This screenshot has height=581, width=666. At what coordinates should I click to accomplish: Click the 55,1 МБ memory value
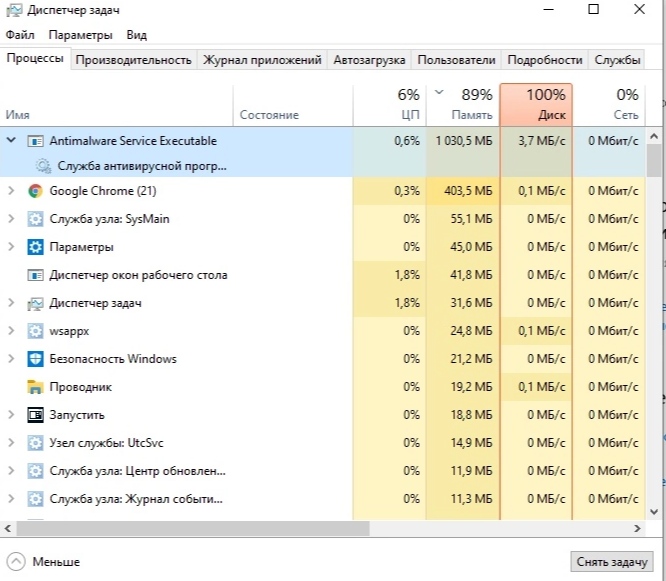pos(471,219)
